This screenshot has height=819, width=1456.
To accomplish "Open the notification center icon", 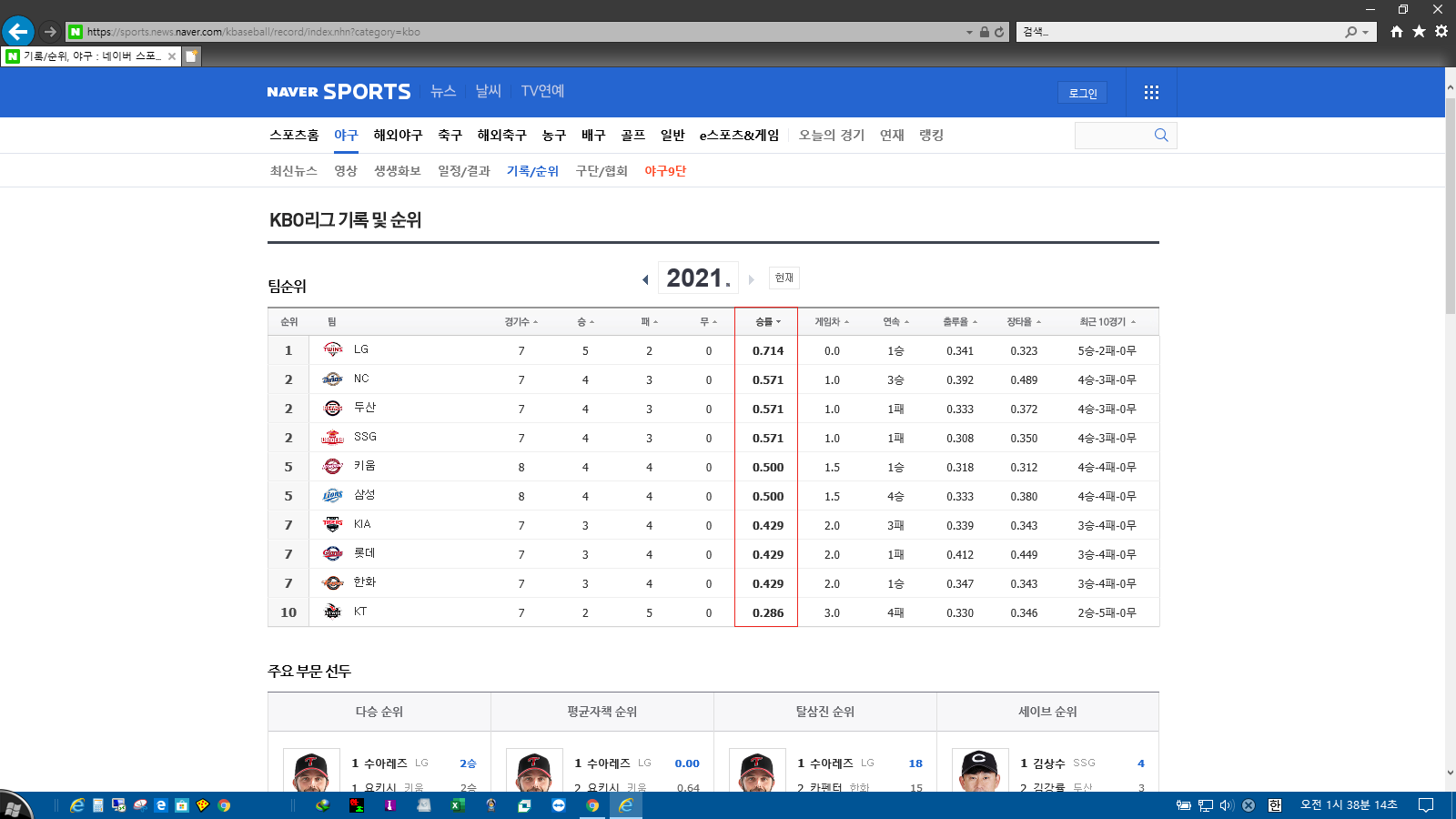I will tap(1426, 805).
